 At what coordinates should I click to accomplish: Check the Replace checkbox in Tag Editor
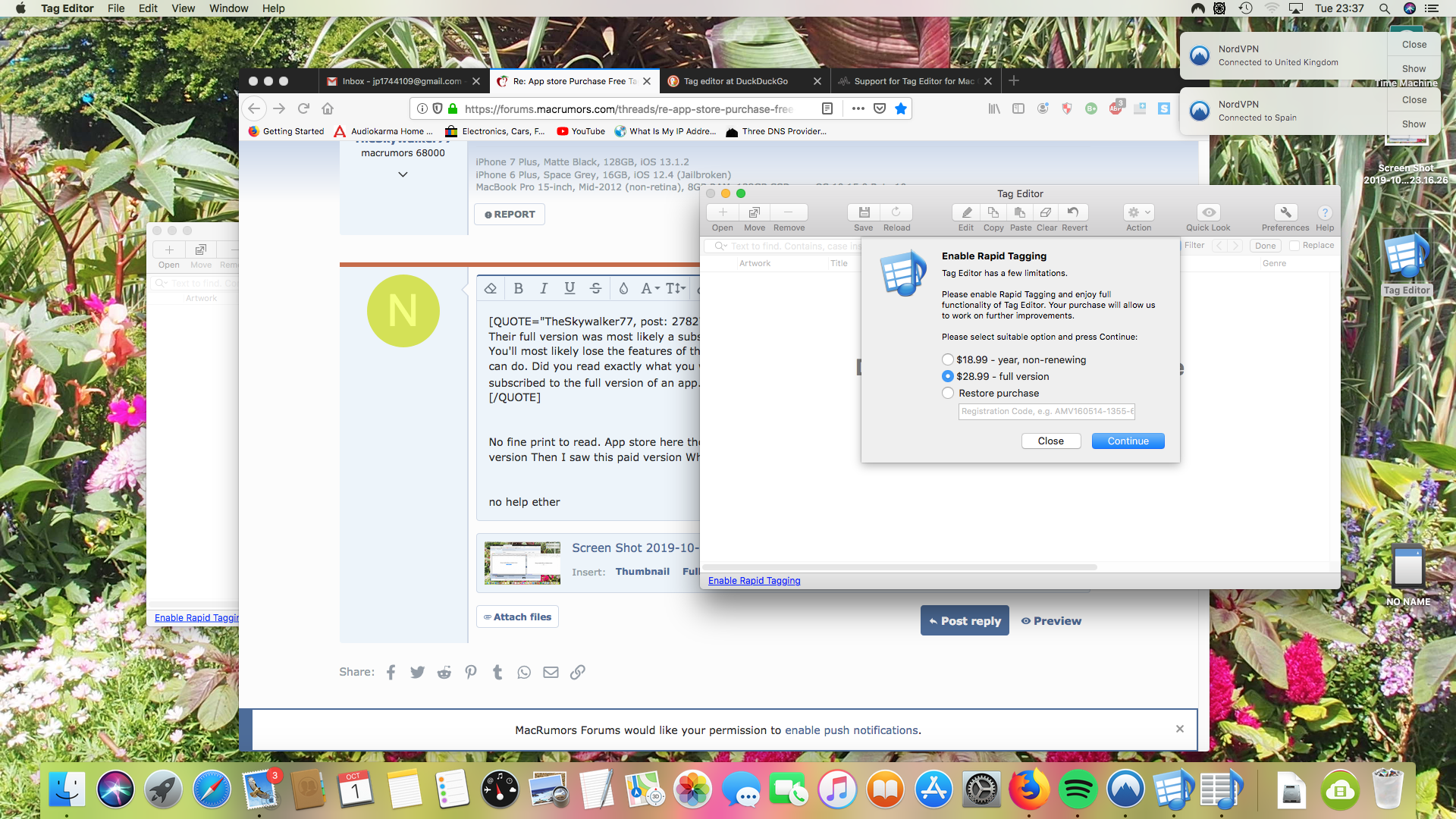tap(1294, 246)
